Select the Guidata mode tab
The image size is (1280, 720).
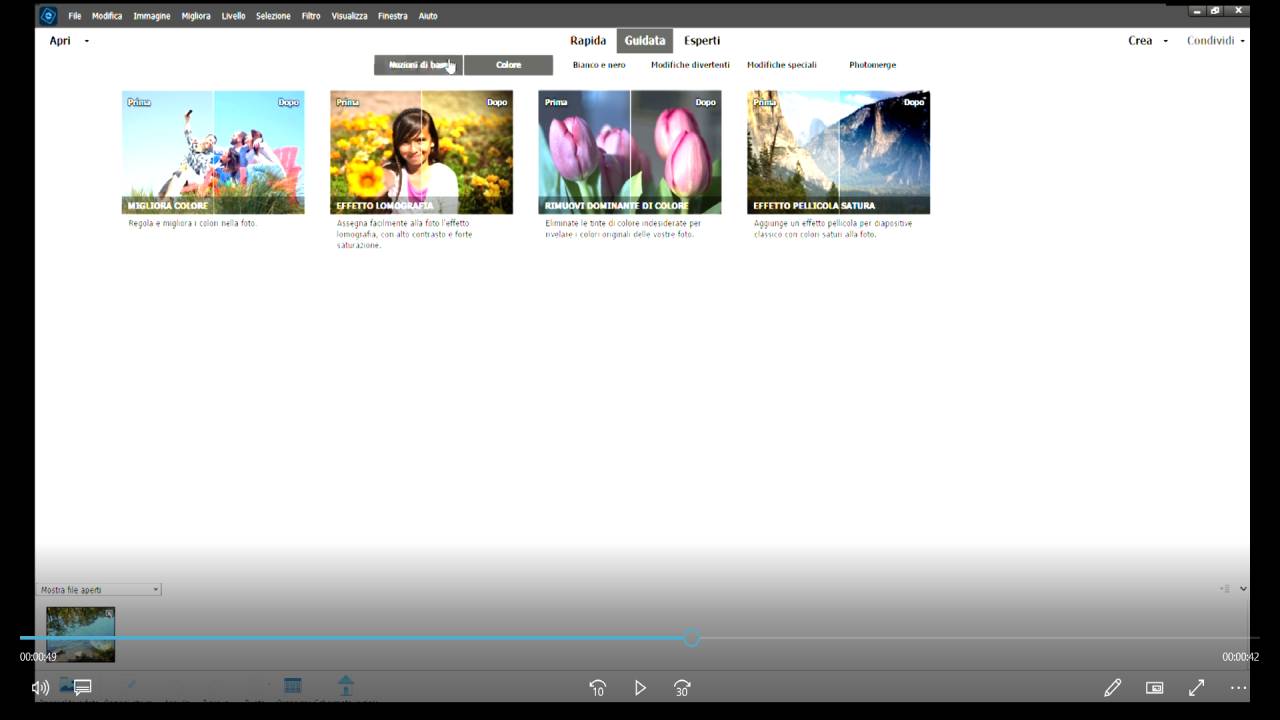coord(645,41)
